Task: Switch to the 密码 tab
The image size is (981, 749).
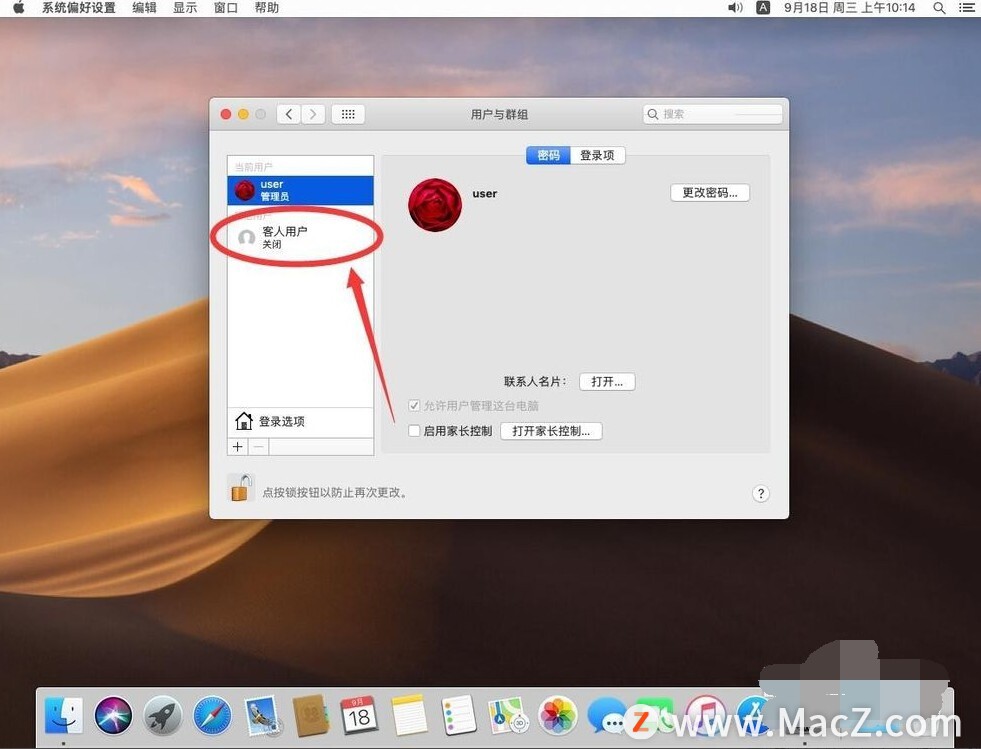Action: [x=548, y=155]
